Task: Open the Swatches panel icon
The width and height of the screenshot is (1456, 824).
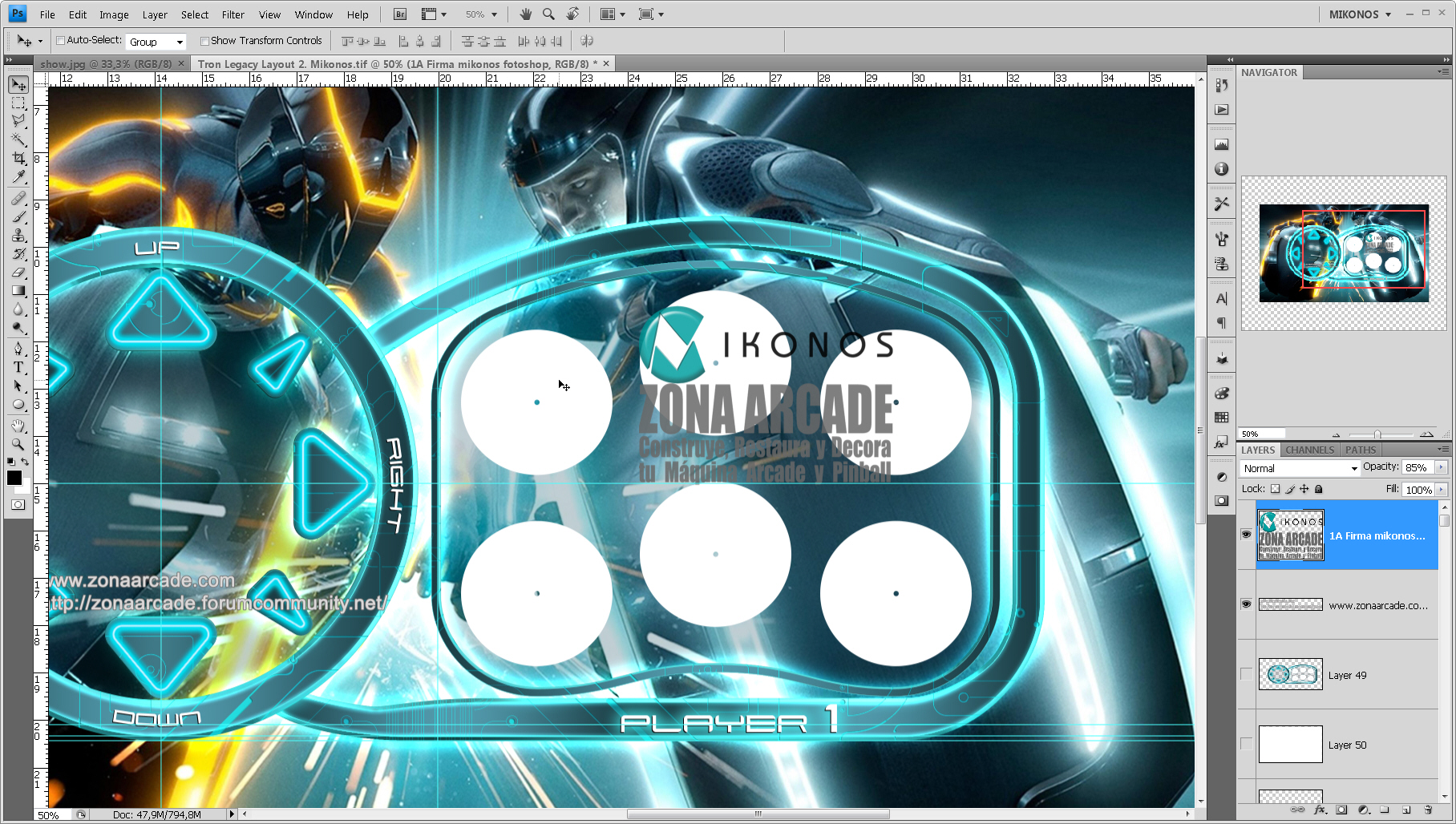Action: click(1221, 418)
